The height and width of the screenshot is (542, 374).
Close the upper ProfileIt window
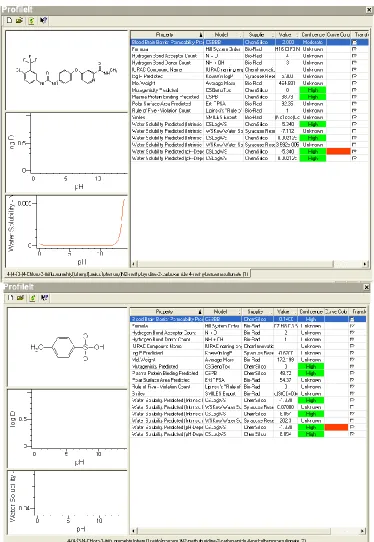point(368,10)
